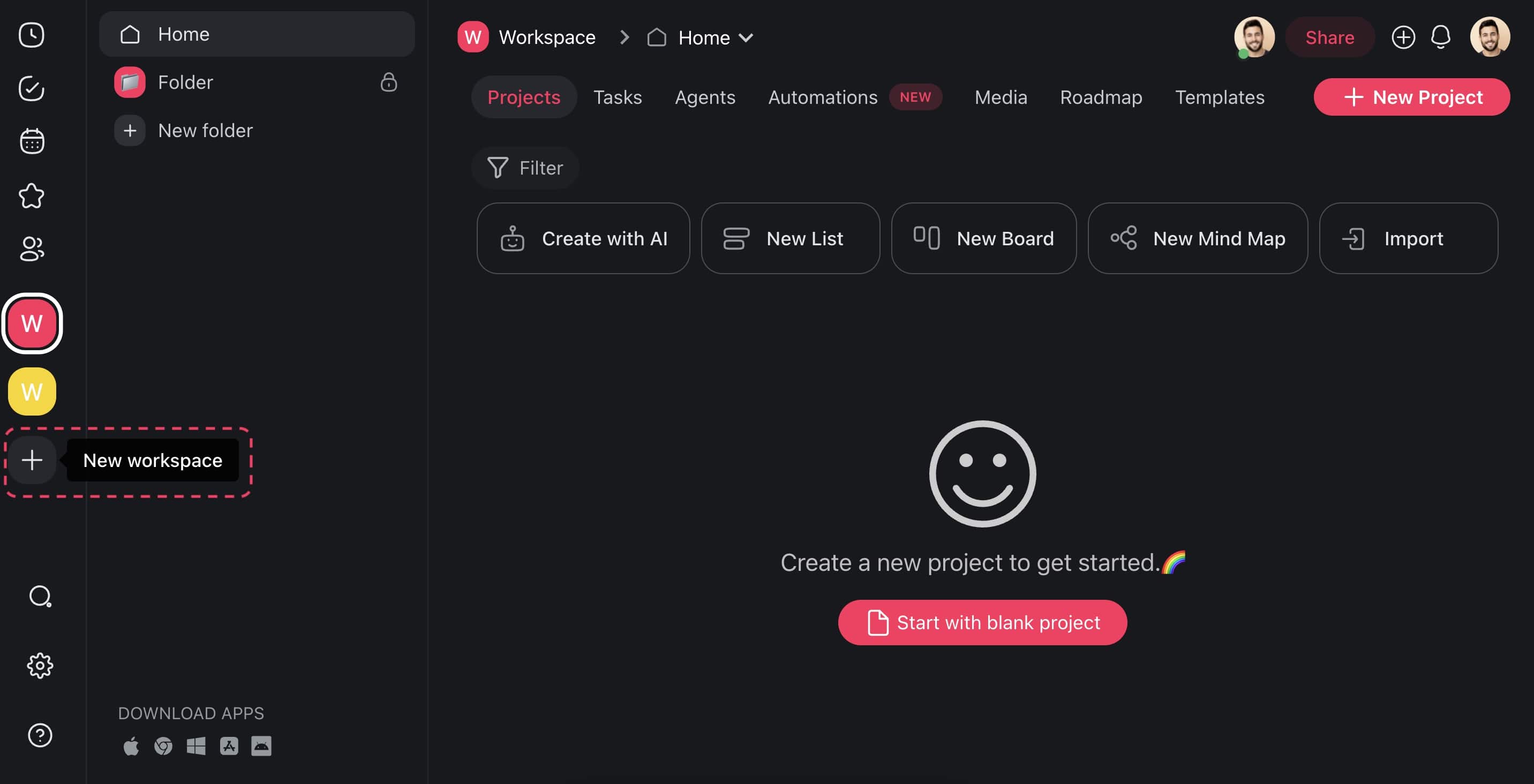Start with blank project
Screen dimensions: 1534x784
(x=982, y=622)
